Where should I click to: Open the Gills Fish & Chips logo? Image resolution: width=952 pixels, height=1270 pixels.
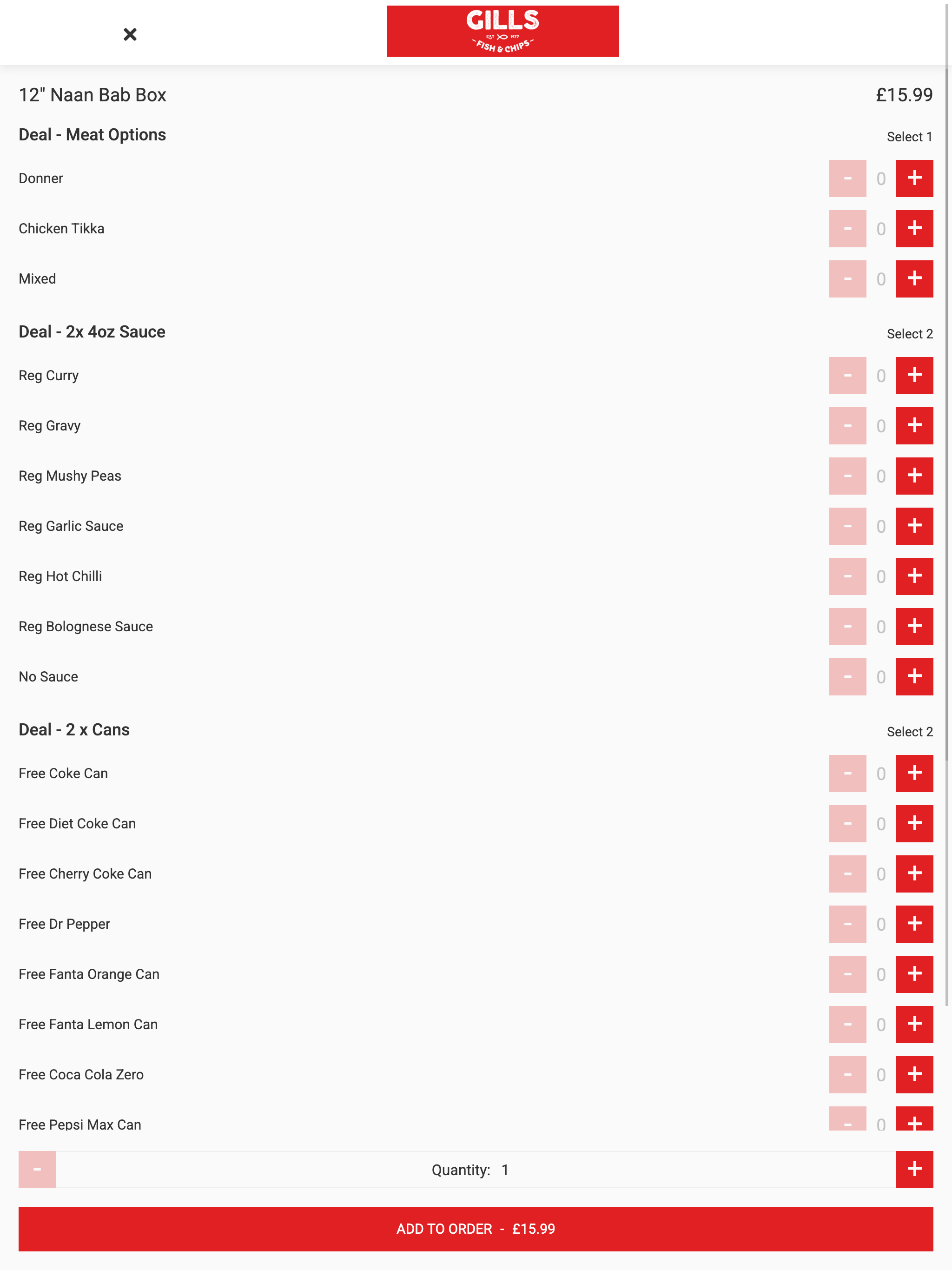pos(502,31)
